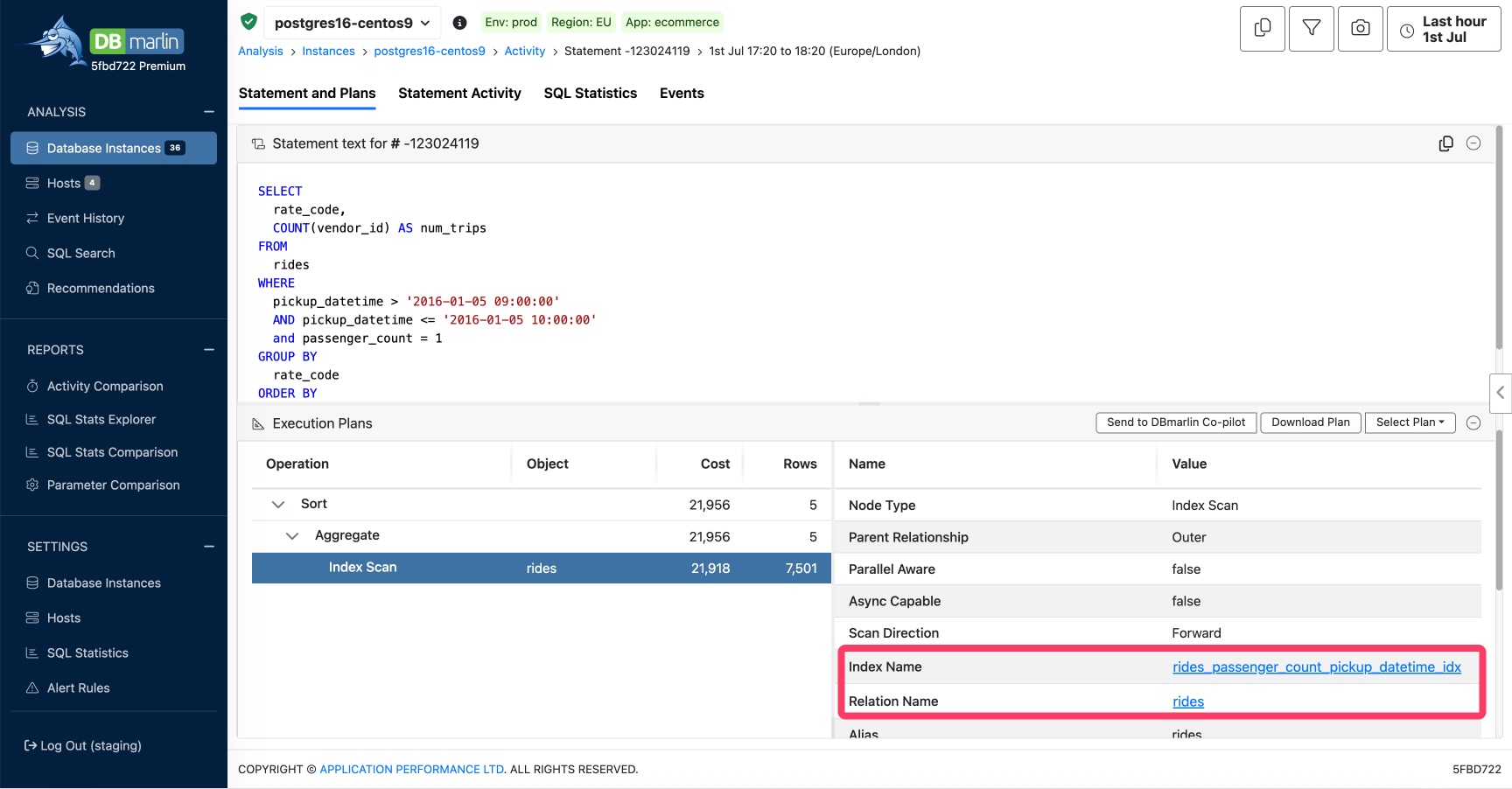Click the green shield status icon

[248, 22]
